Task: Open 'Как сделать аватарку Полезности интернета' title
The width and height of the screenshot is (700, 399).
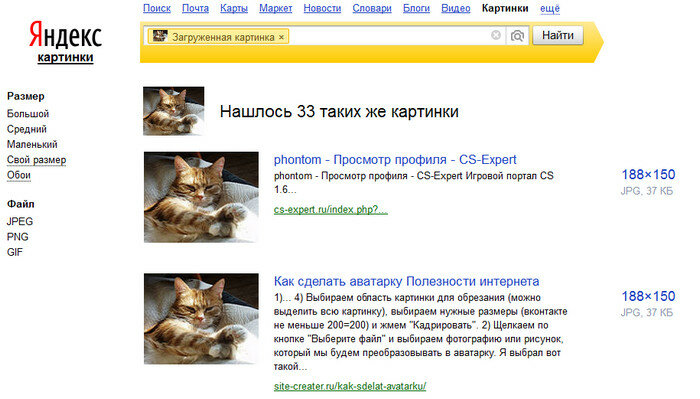Action: [406, 281]
